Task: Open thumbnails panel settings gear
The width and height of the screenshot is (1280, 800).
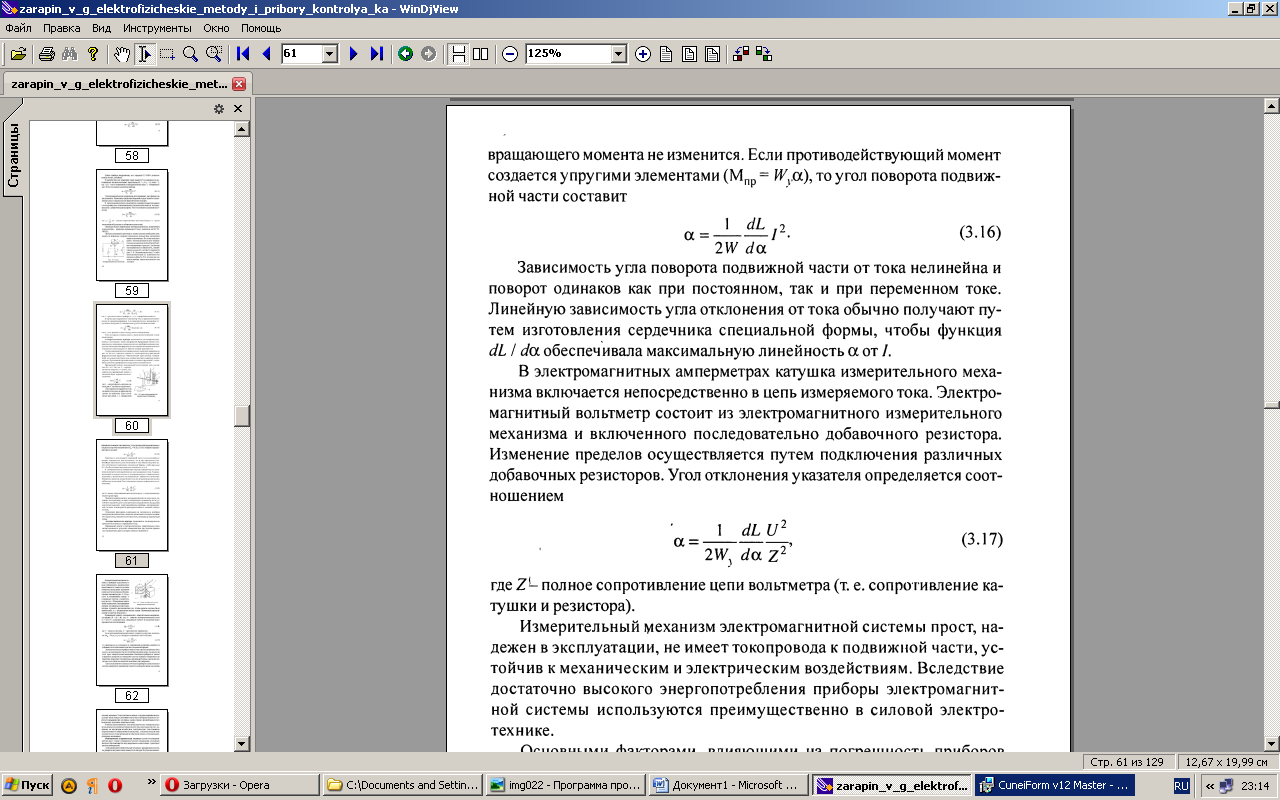Action: [x=219, y=109]
